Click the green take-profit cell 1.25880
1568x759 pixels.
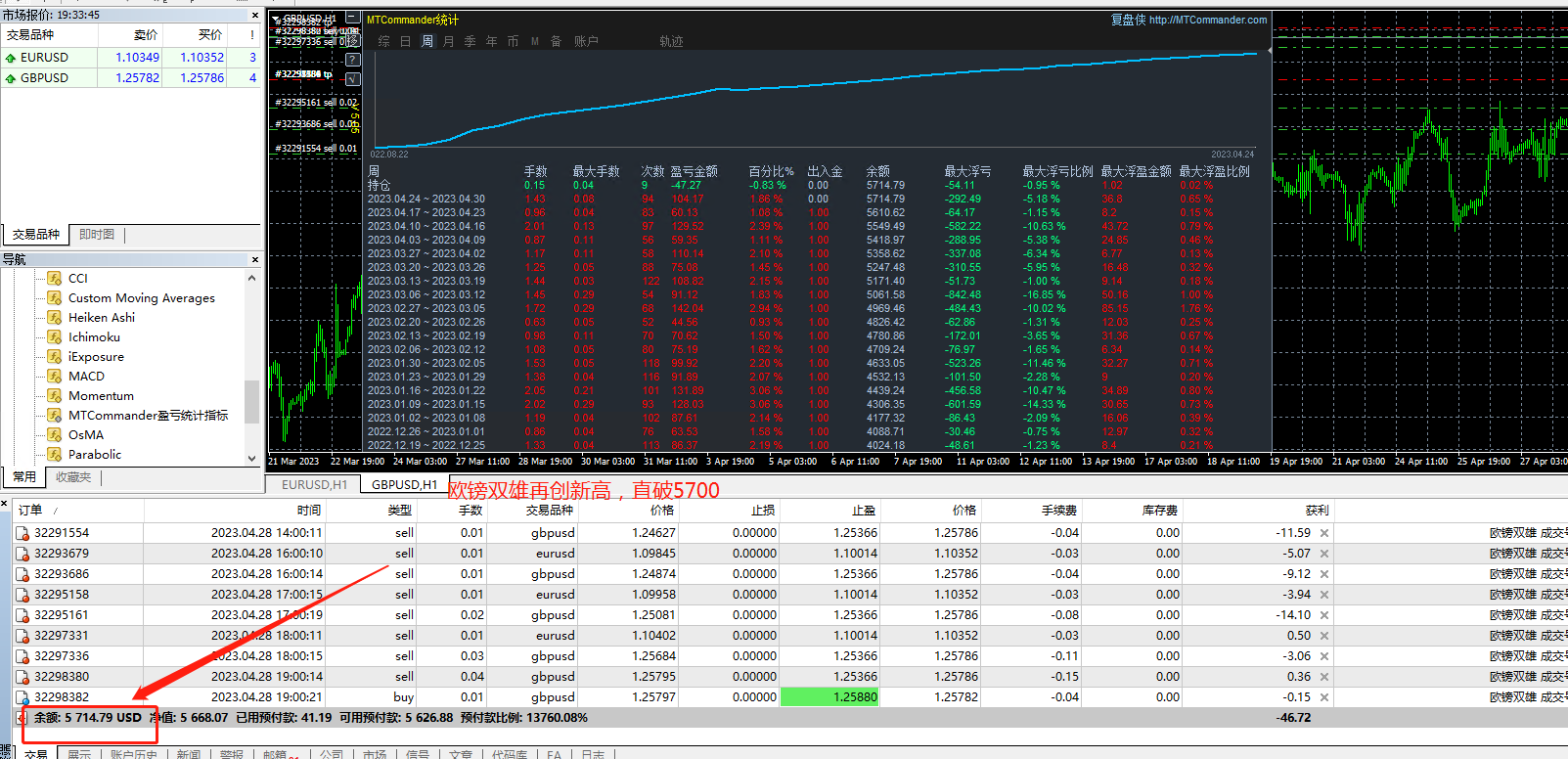click(829, 697)
